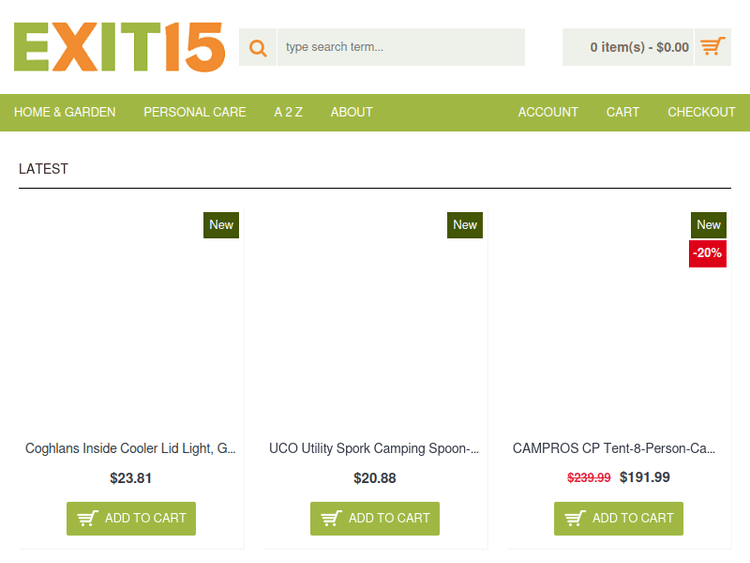Image resolution: width=750 pixels, height=563 pixels.
Task: Open the Home & Garden menu
Action: click(65, 112)
